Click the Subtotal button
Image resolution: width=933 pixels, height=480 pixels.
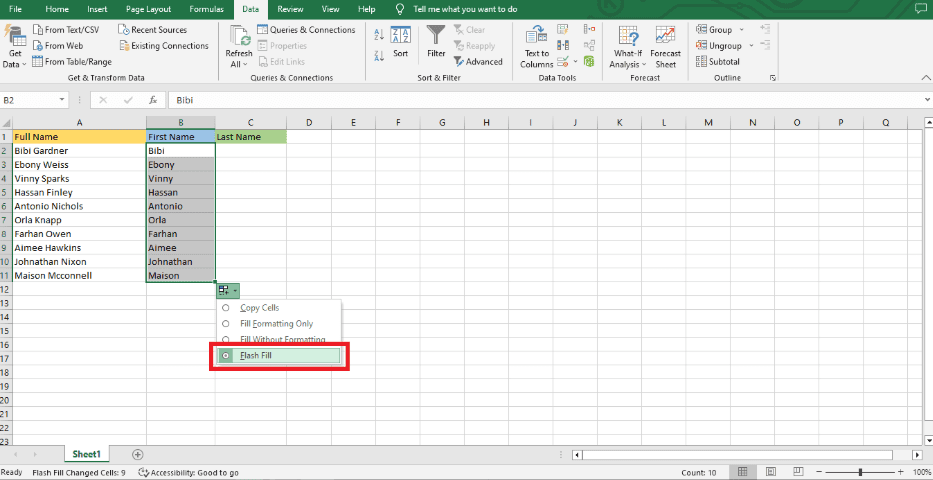click(718, 62)
